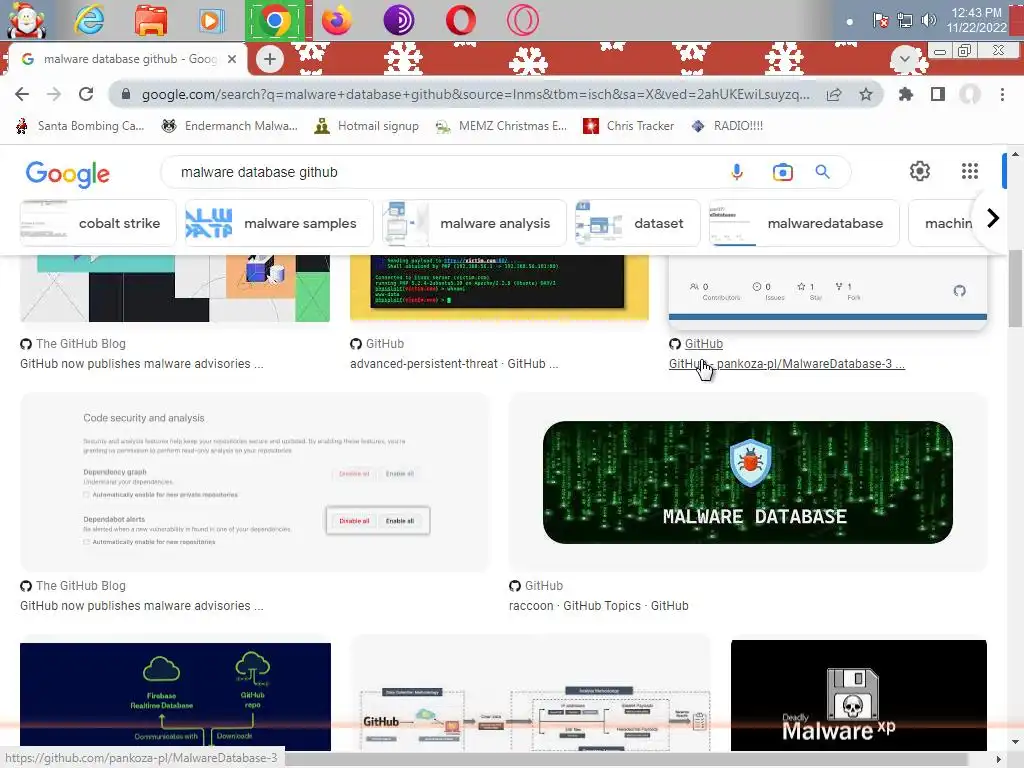The width and height of the screenshot is (1024, 768).
Task: Bookmark this page with the star
Action: coord(866,95)
